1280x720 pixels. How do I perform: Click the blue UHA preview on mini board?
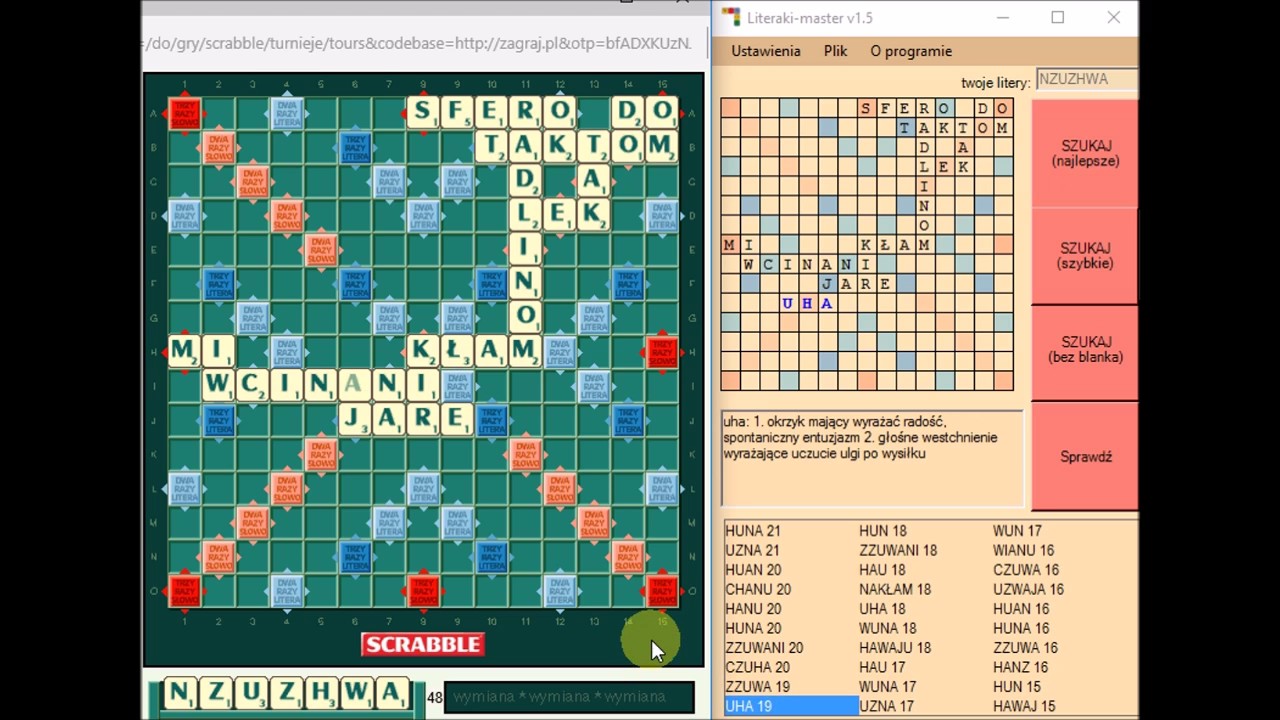tap(806, 304)
